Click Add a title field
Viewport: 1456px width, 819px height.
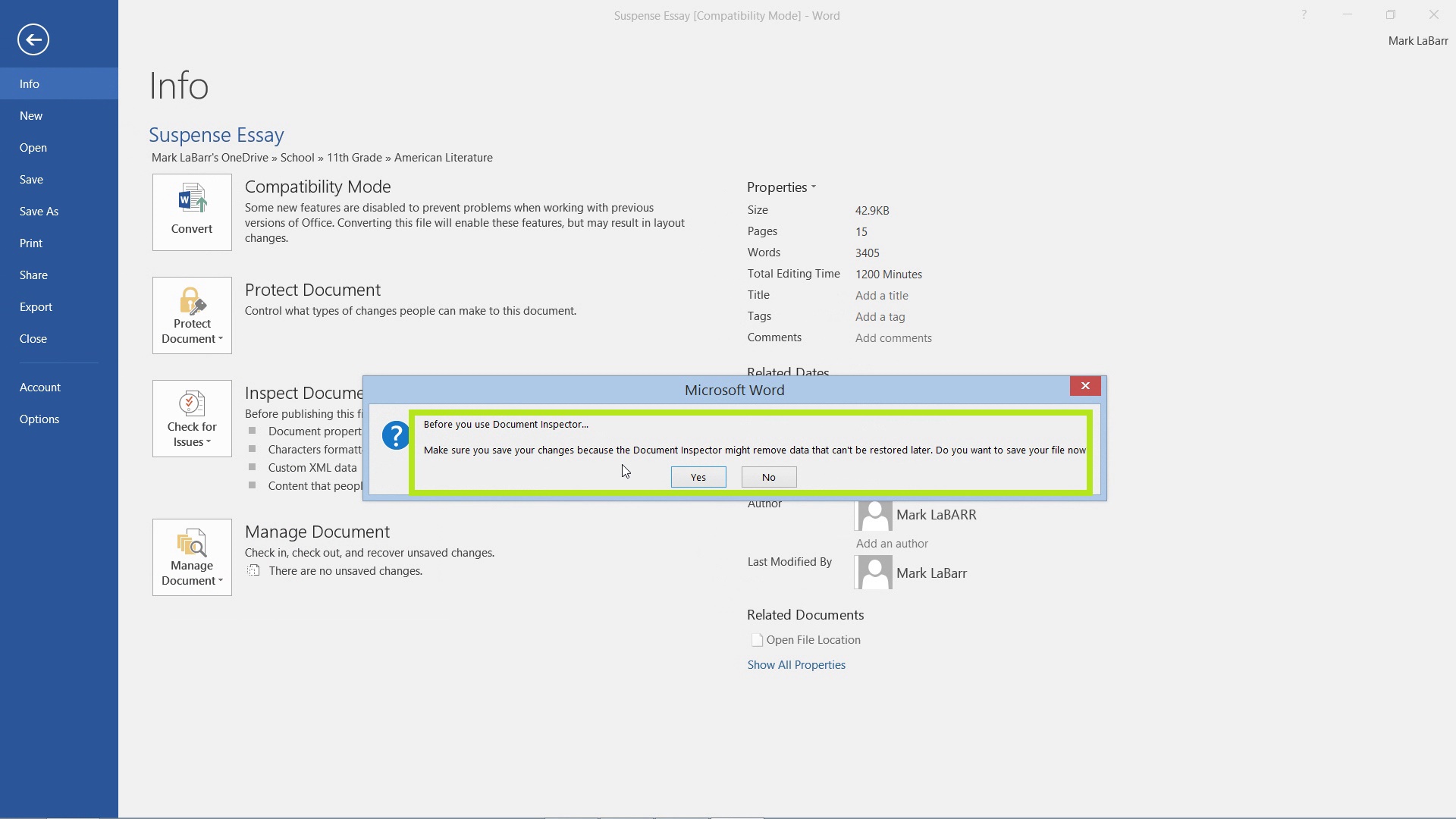(882, 296)
